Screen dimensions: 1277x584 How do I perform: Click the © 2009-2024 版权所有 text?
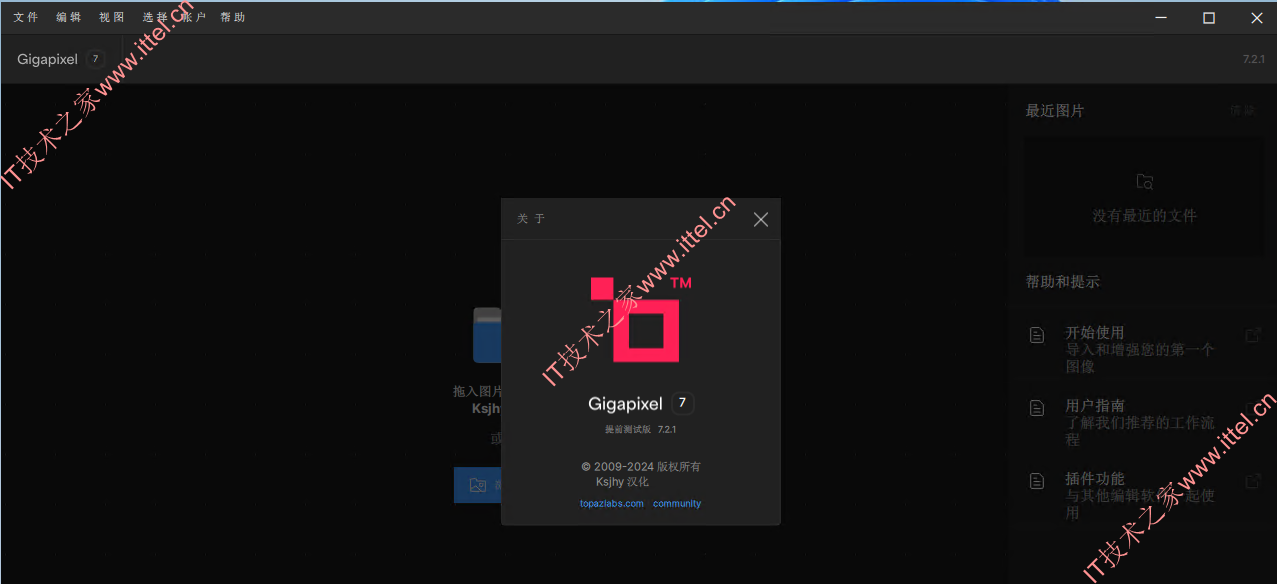click(641, 467)
